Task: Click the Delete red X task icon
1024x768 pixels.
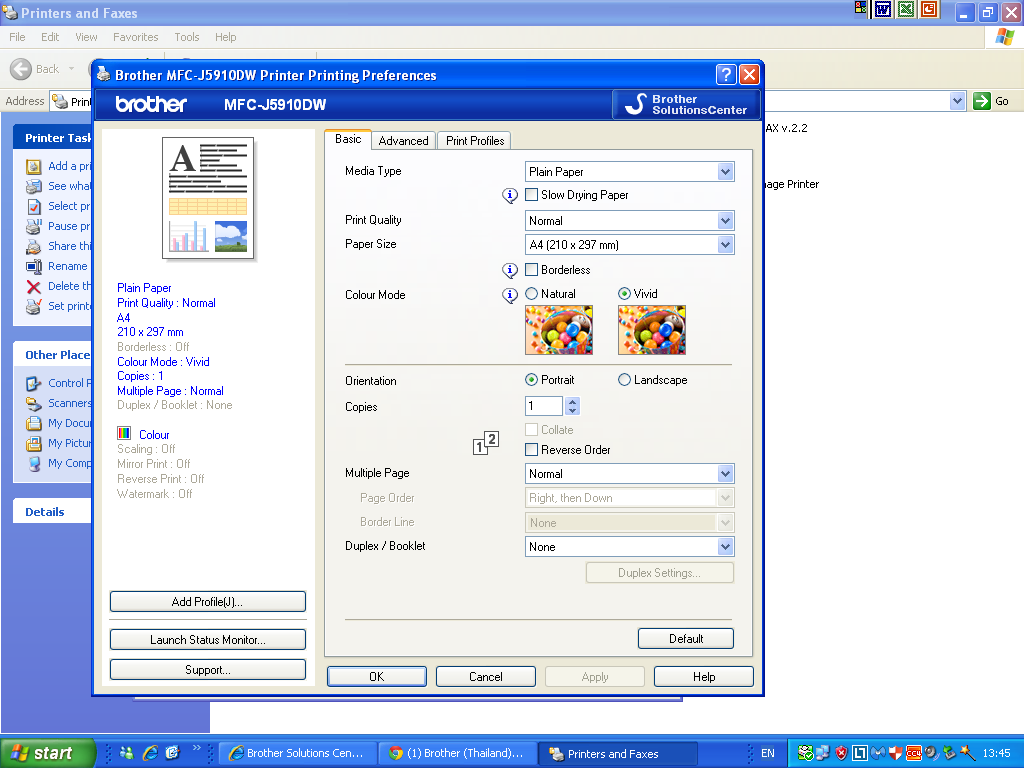Action: pos(33,287)
